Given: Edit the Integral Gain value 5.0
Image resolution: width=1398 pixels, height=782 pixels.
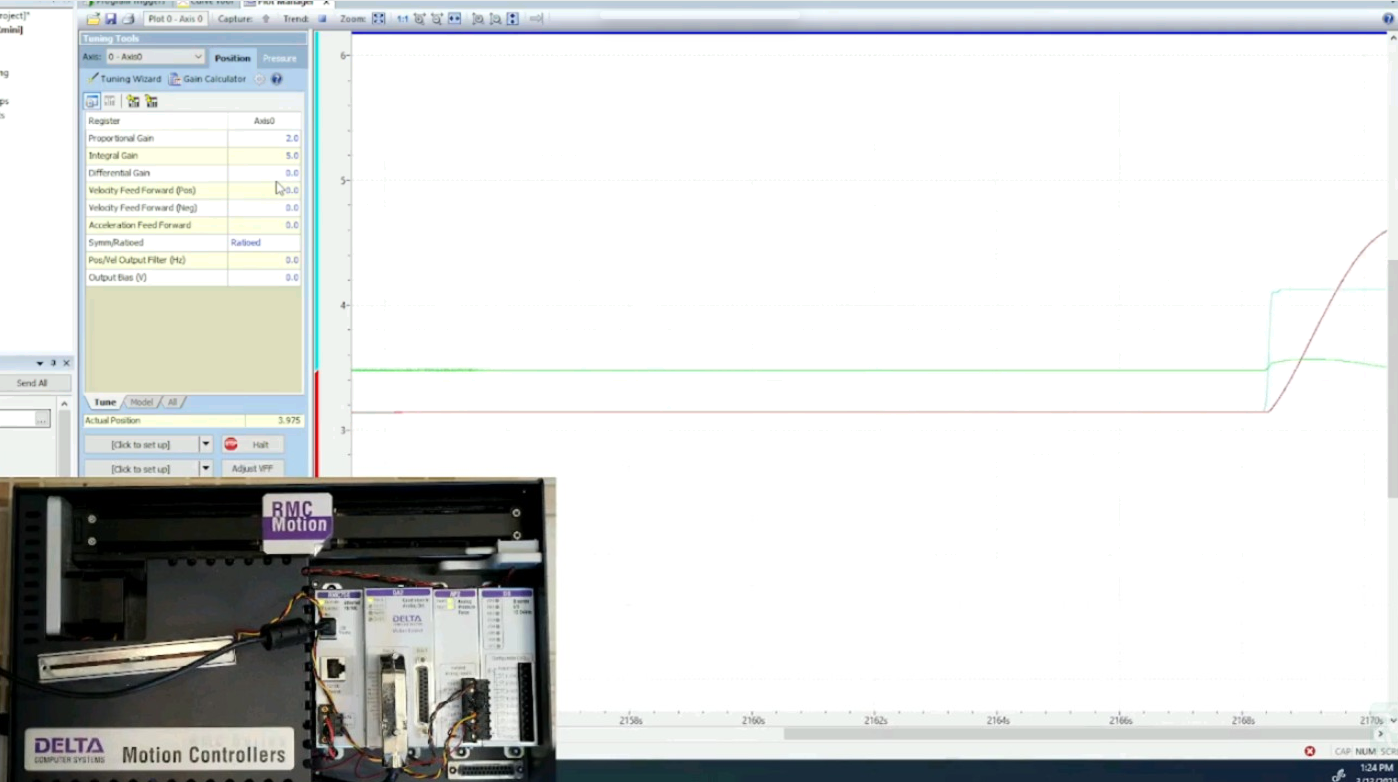Looking at the screenshot, I should click(x=264, y=155).
